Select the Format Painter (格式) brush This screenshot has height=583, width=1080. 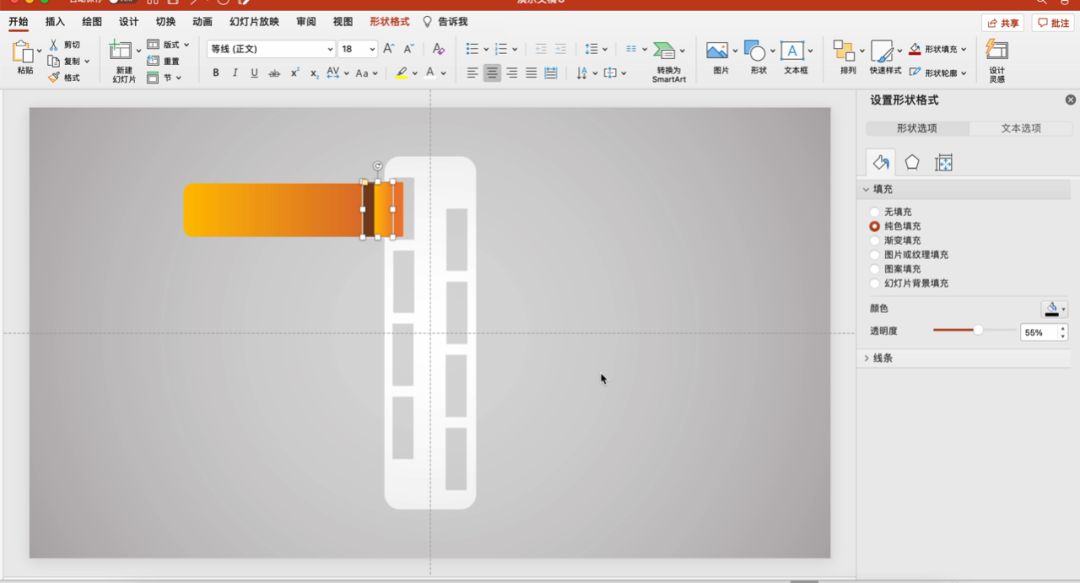click(54, 77)
